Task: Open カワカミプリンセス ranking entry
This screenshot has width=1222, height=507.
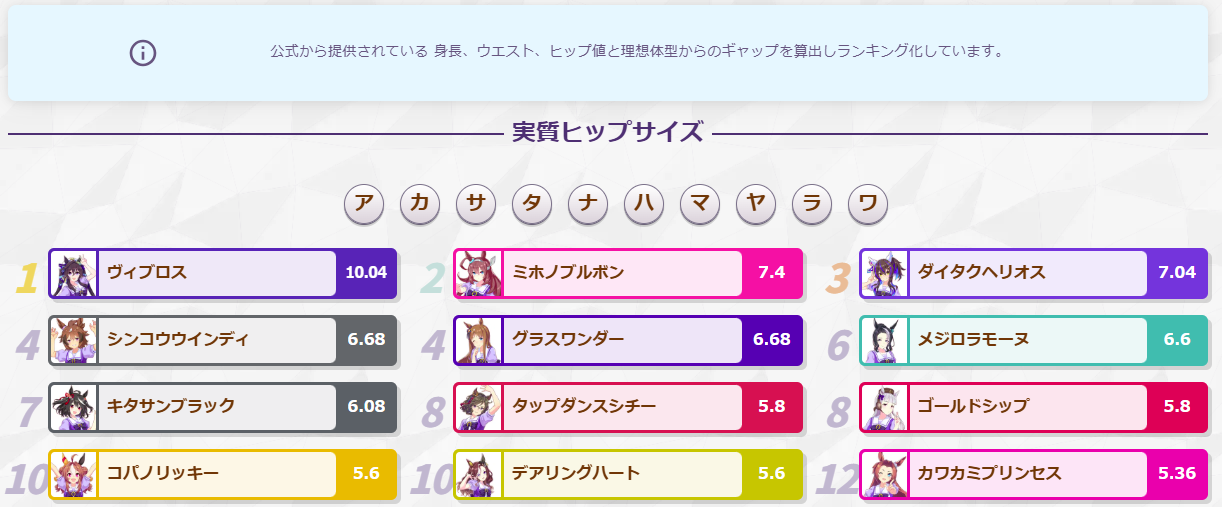Action: [1033, 474]
